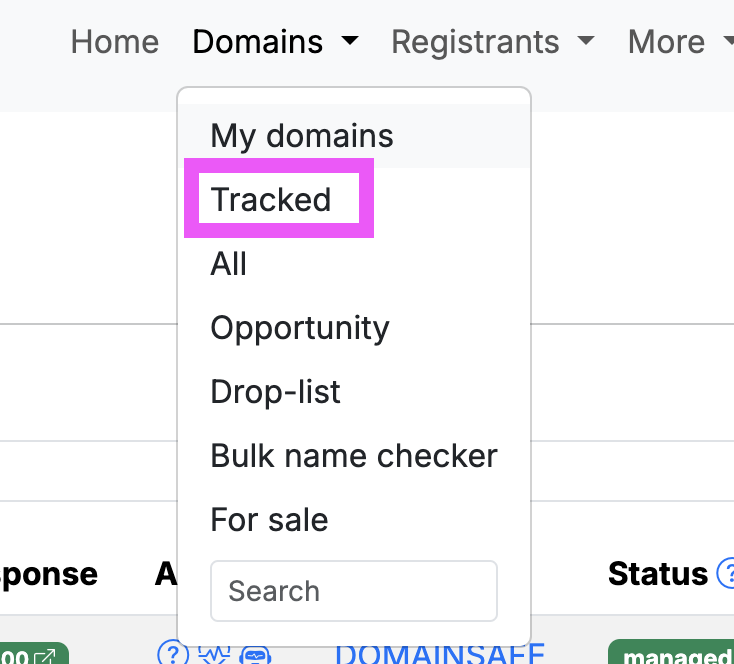The width and height of the screenshot is (734, 664).
Task: Choose the Tracked menu entry
Action: pos(271,200)
